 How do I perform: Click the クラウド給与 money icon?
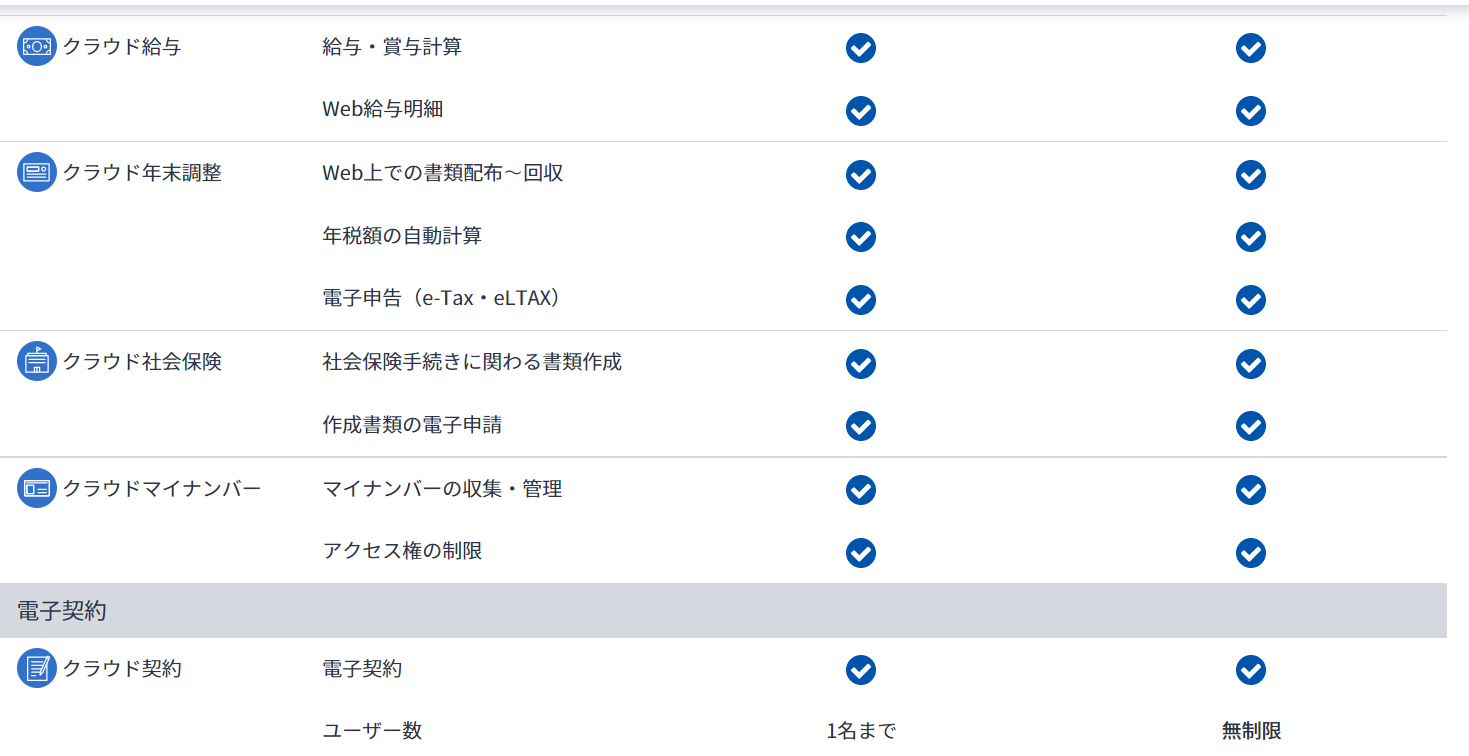click(x=37, y=46)
